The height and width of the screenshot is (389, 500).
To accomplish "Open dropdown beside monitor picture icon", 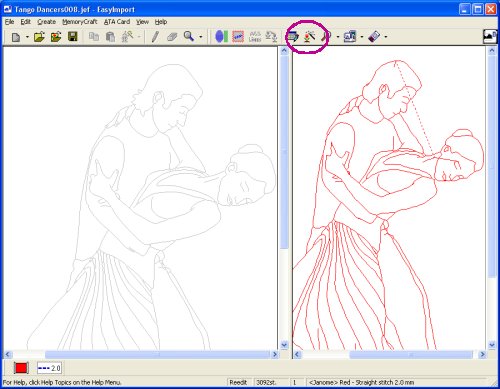I will coord(362,37).
